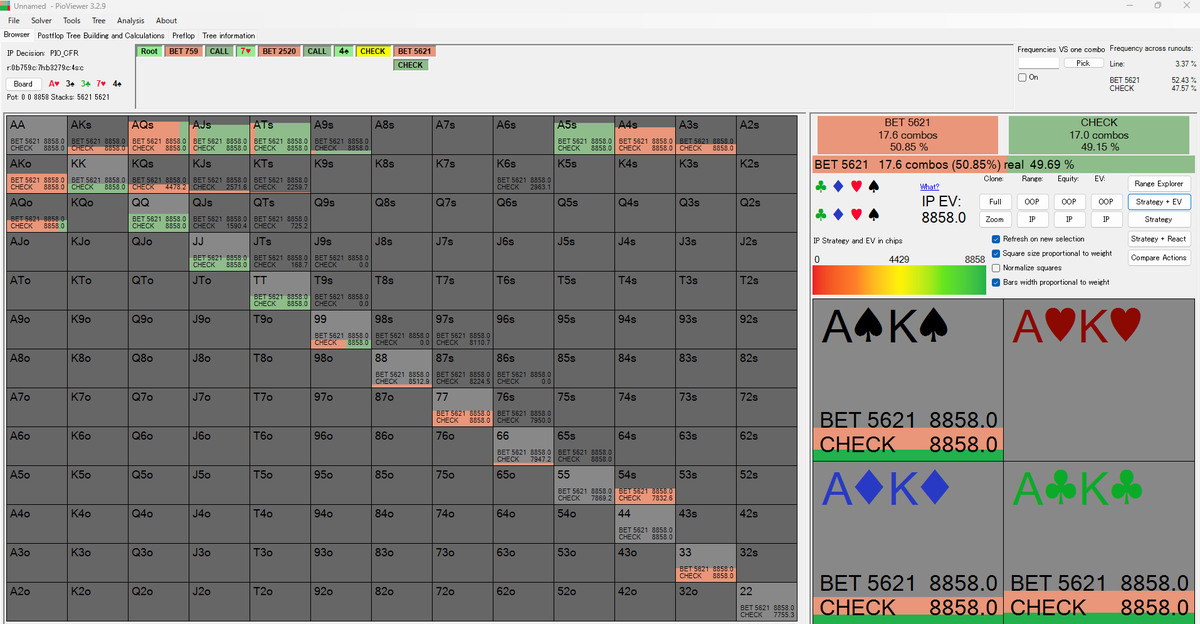Select the BET 759 node in the path

click(183, 51)
